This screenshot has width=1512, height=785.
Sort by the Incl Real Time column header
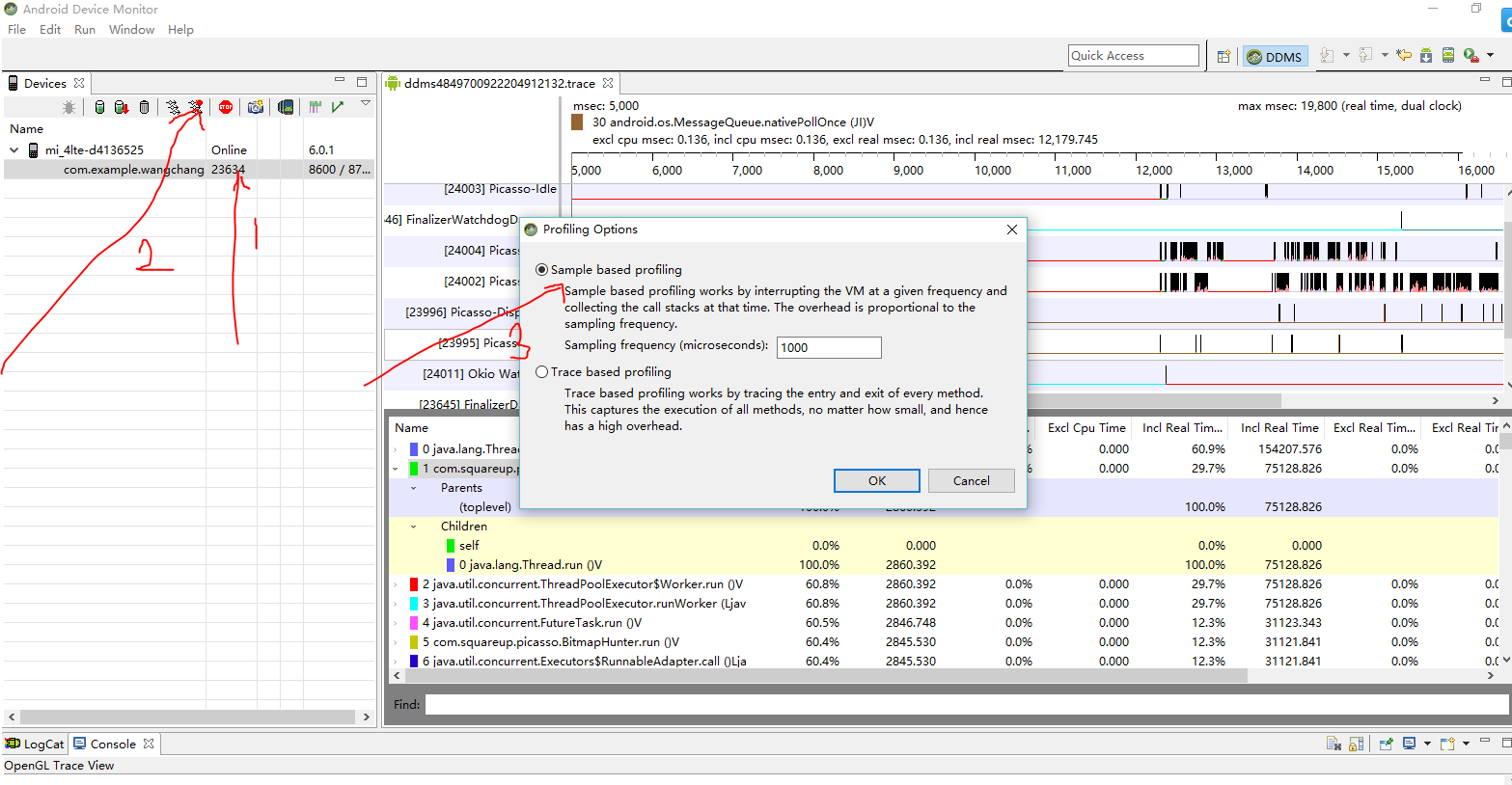pyautogui.click(x=1279, y=428)
